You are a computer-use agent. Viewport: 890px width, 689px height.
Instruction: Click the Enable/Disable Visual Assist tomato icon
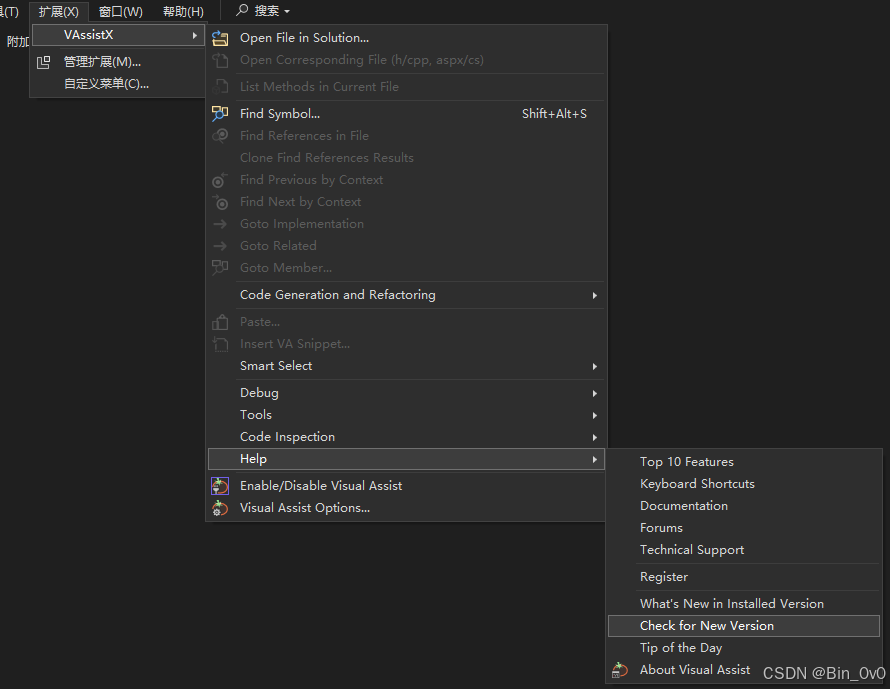220,486
